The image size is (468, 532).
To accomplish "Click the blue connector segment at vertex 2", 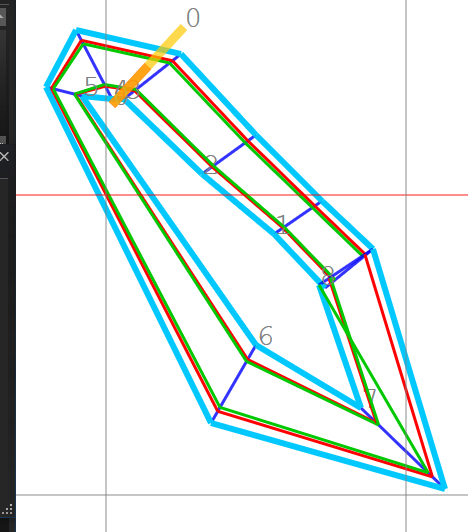I will [x=232, y=152].
